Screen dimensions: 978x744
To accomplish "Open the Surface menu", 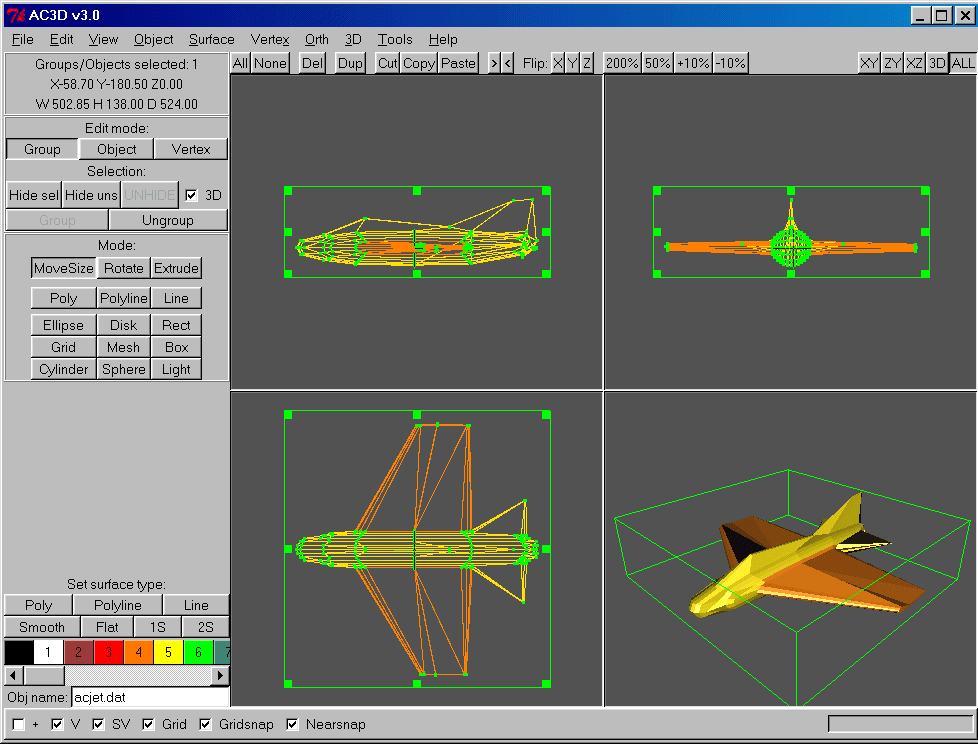I will (x=211, y=40).
